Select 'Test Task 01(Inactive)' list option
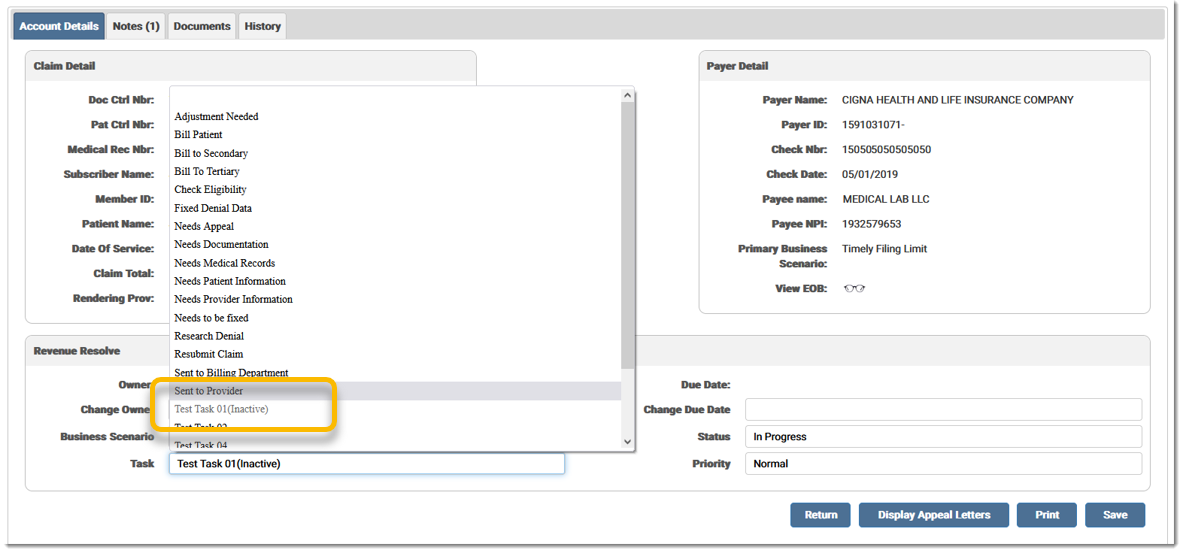This screenshot has height=552, width=1182. tap(221, 409)
